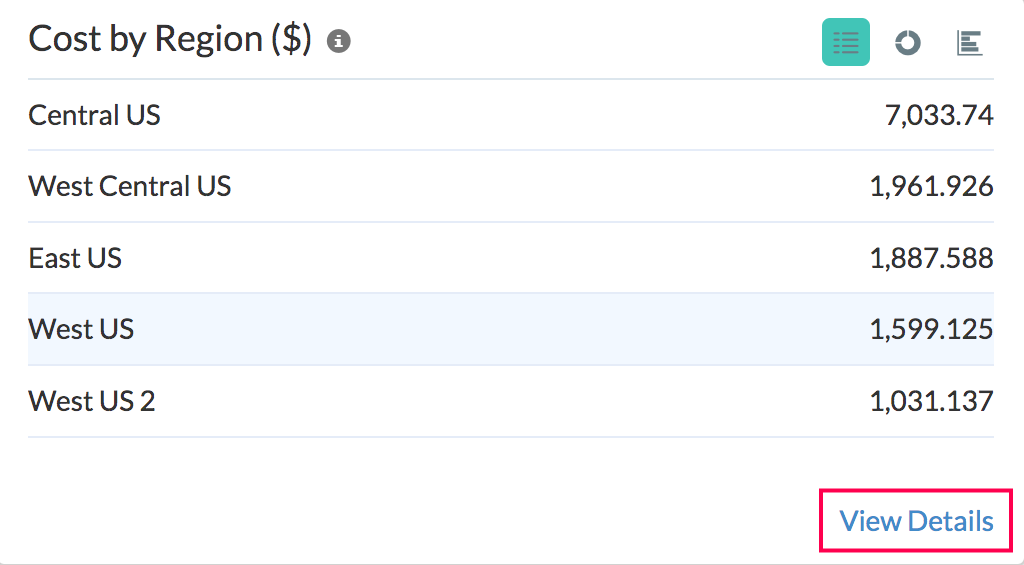Image resolution: width=1024 pixels, height=565 pixels.
Task: Click the 1,599.125 cost value
Action: (x=931, y=329)
